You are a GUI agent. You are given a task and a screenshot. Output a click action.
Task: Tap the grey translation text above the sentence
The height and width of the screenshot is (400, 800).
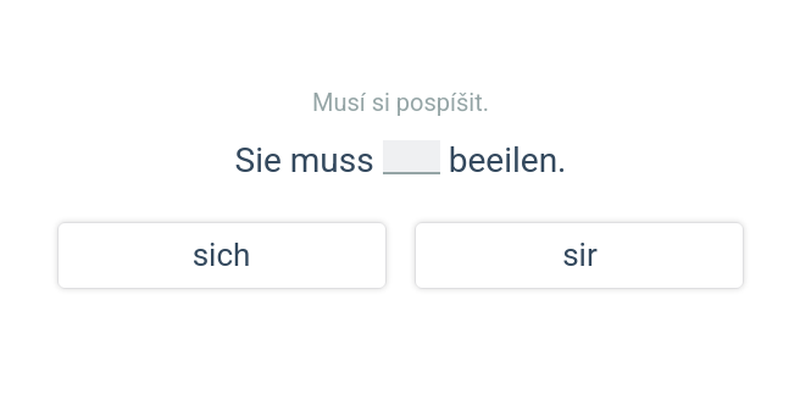click(x=400, y=102)
